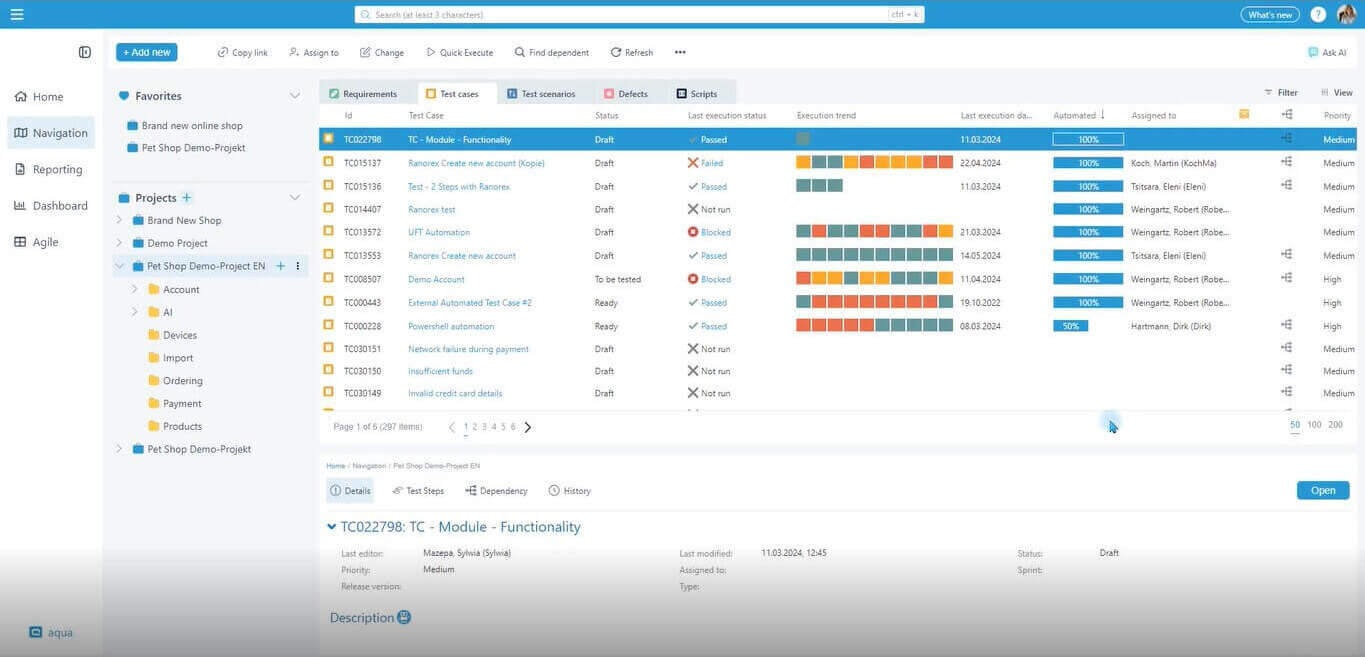Image resolution: width=1365 pixels, height=657 pixels.
Task: Expand the Brand New Shop project
Action: pyautogui.click(x=119, y=220)
